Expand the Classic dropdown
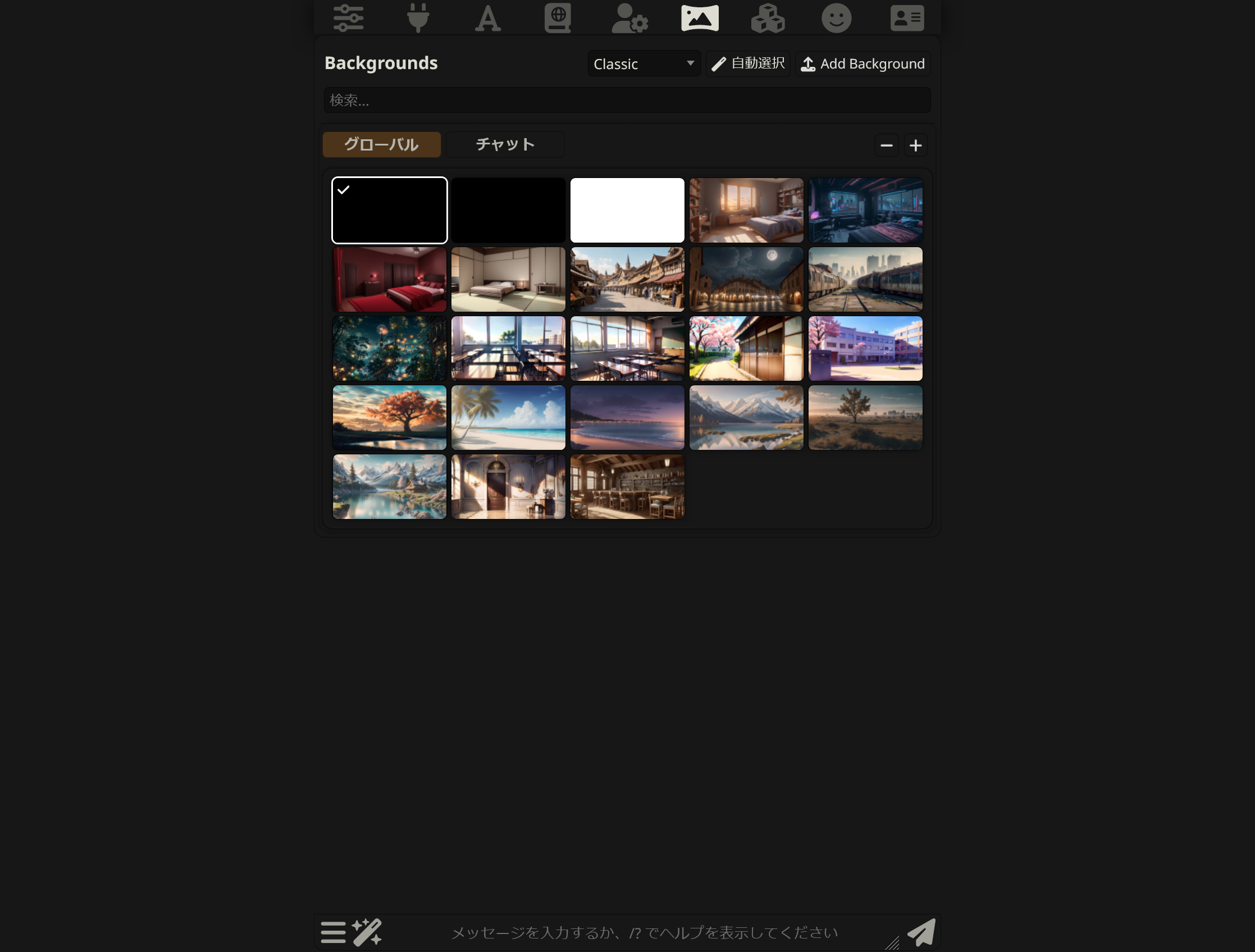Screen dimensions: 1255x952 pyautogui.click(x=644, y=63)
